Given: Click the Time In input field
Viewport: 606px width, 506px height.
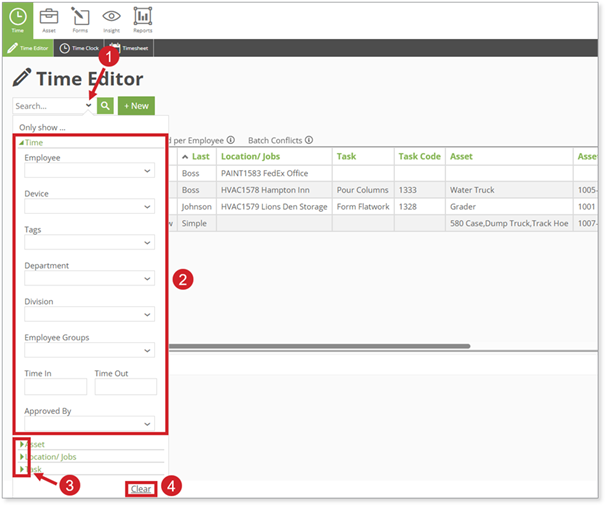Looking at the screenshot, I should pyautogui.click(x=56, y=387).
